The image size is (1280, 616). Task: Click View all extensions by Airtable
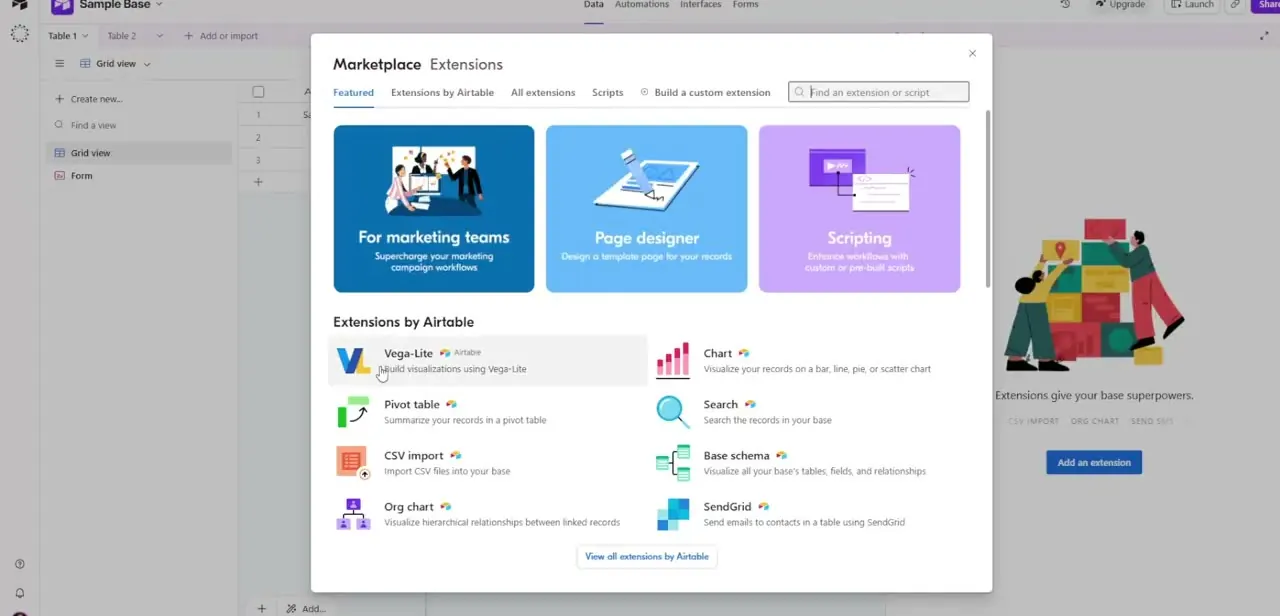coord(647,557)
